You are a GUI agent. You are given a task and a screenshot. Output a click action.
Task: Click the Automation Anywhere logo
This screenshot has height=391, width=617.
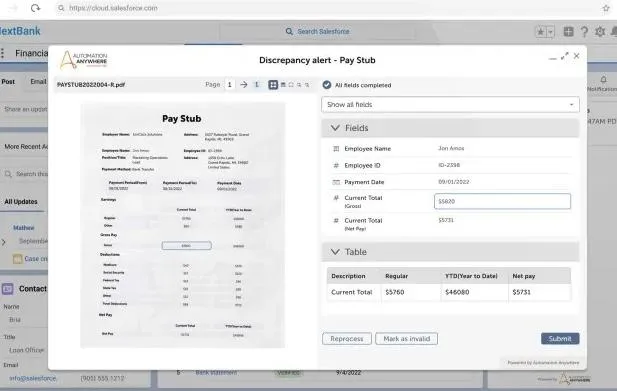[x=84, y=60]
